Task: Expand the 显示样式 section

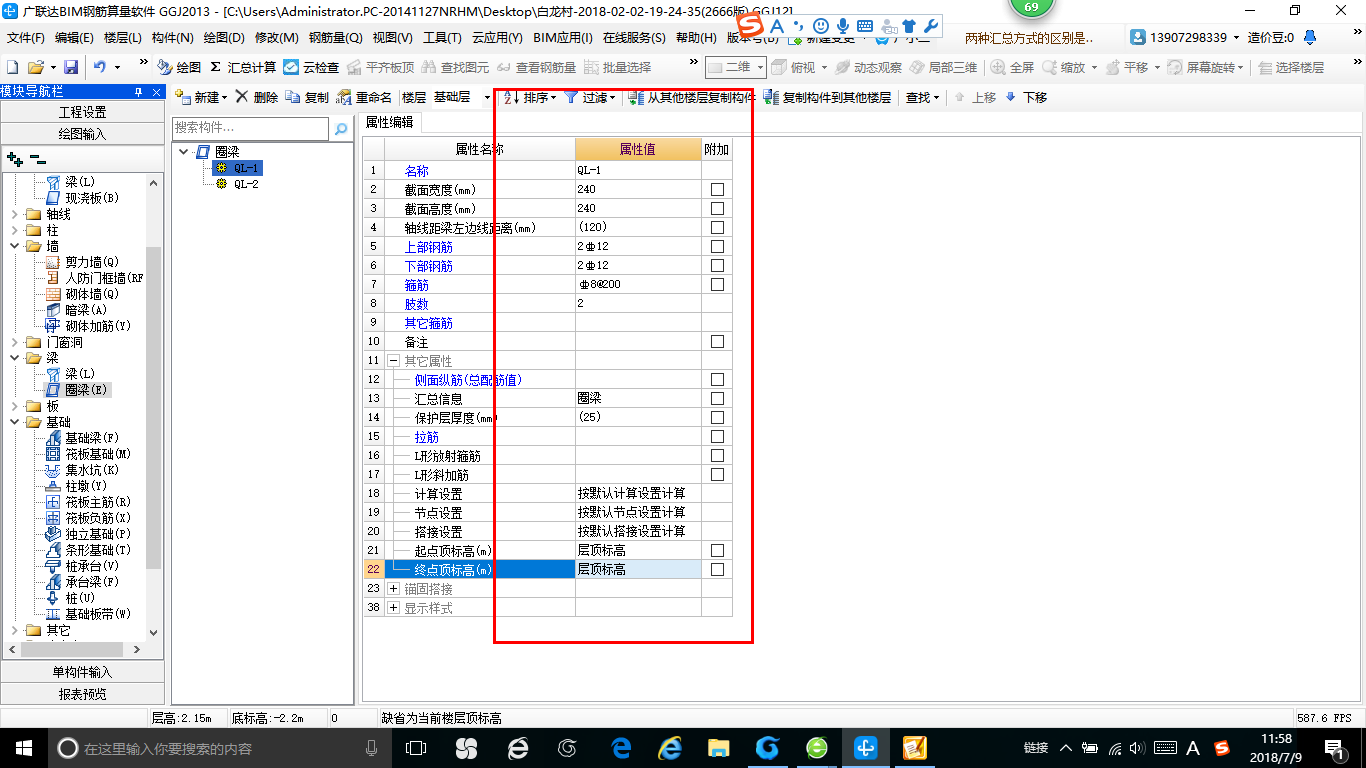Action: (x=394, y=608)
